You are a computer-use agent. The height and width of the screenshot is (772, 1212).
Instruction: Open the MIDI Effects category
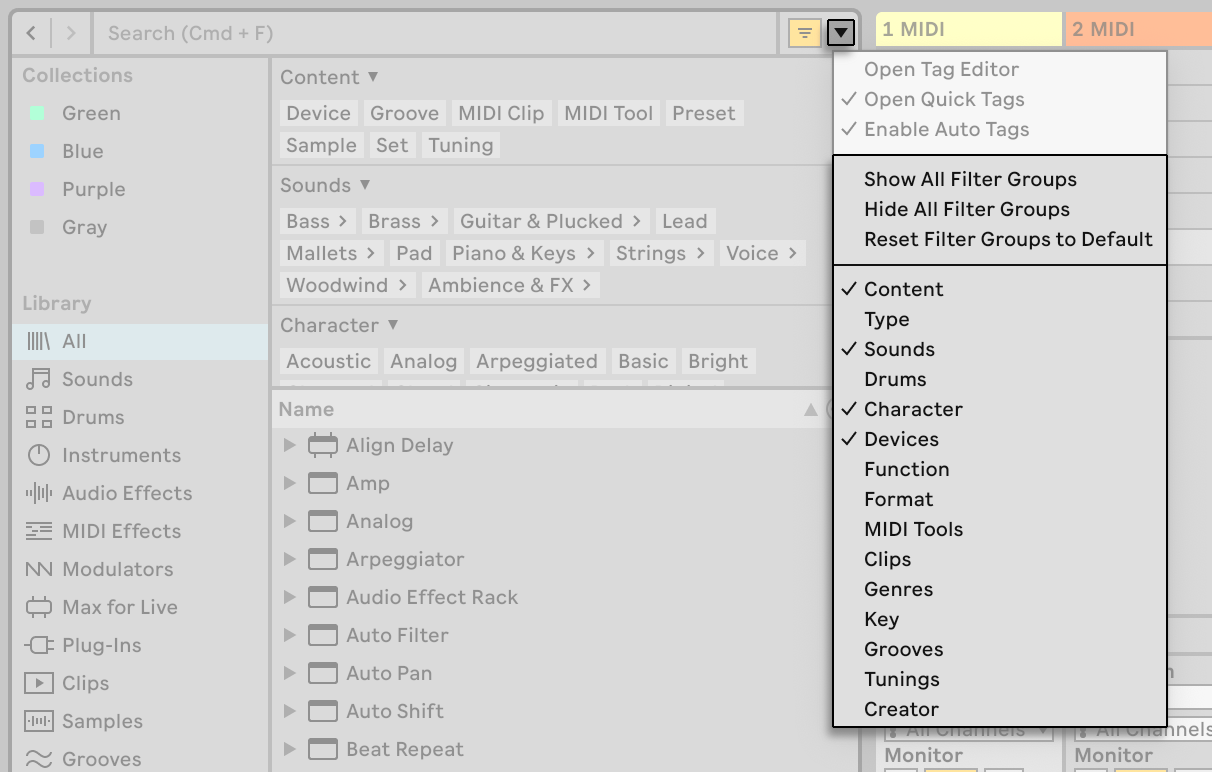pyautogui.click(x=122, y=531)
